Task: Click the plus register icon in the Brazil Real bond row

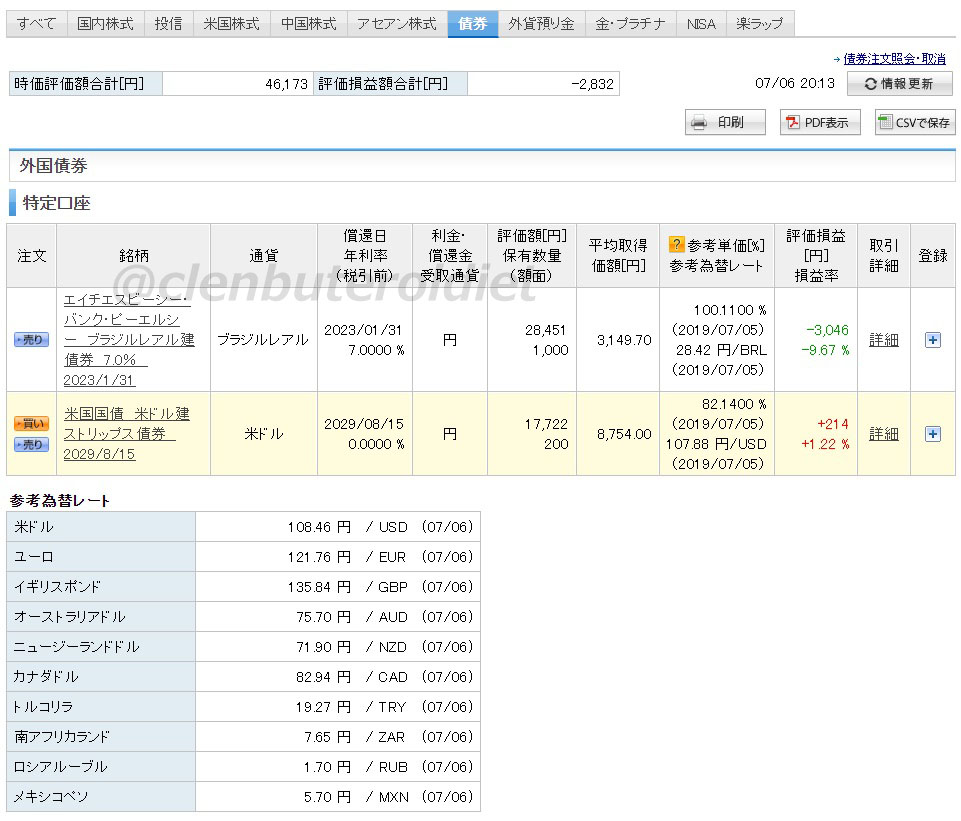Action: [933, 340]
